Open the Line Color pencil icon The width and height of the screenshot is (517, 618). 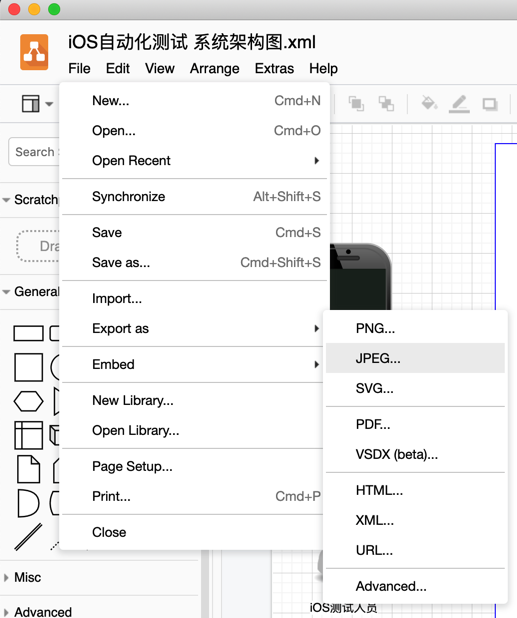pos(459,104)
